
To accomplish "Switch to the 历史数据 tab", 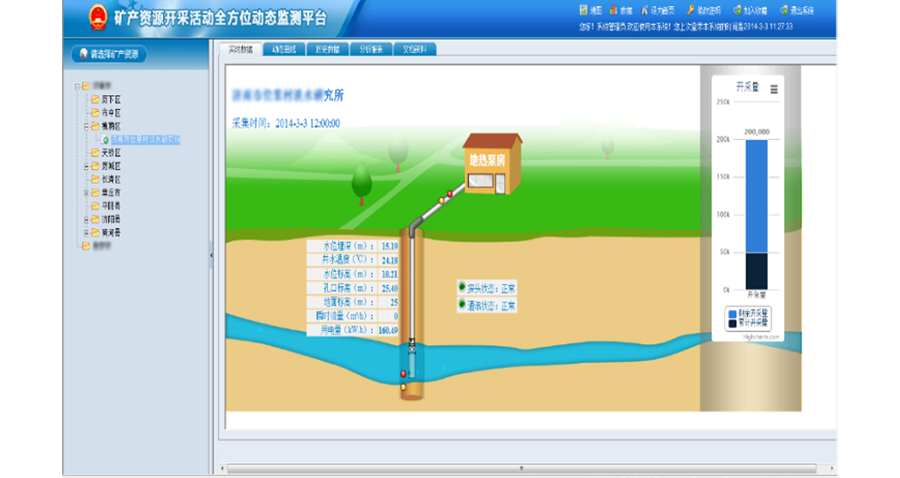I will (x=325, y=49).
